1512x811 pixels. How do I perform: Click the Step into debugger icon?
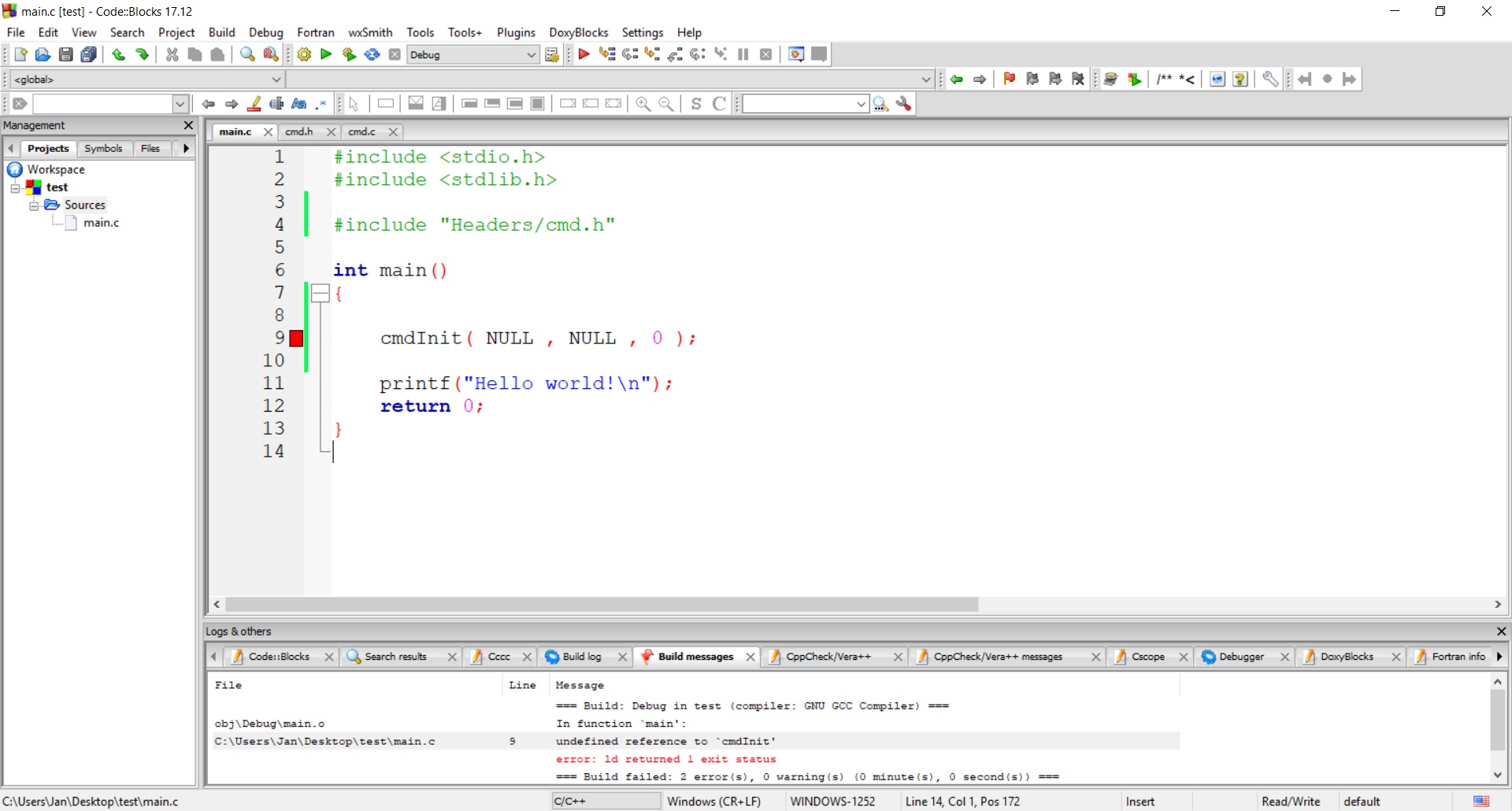pyautogui.click(x=651, y=54)
